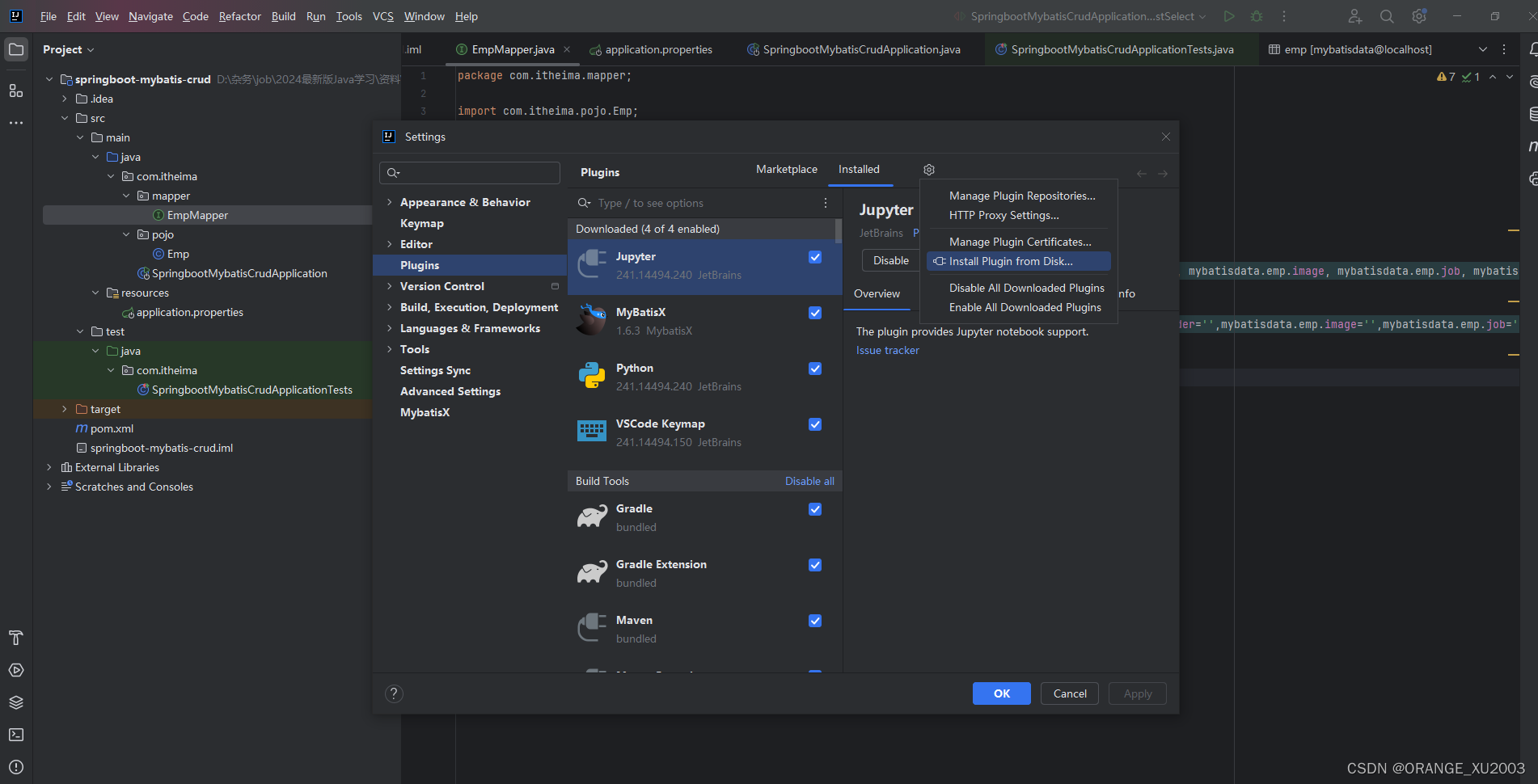
Task: Open the application.properties editor tab
Action: coord(651,49)
